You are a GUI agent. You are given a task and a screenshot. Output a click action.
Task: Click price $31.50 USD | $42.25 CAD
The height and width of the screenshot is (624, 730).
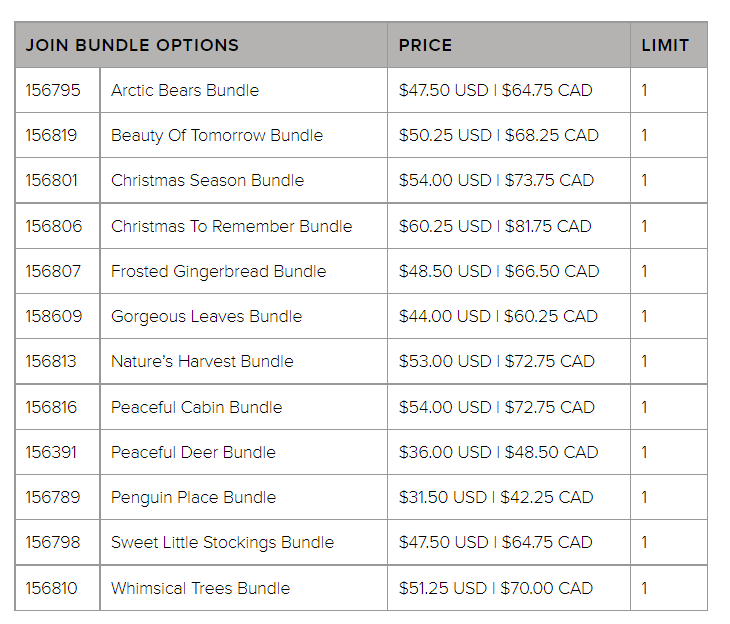point(496,497)
